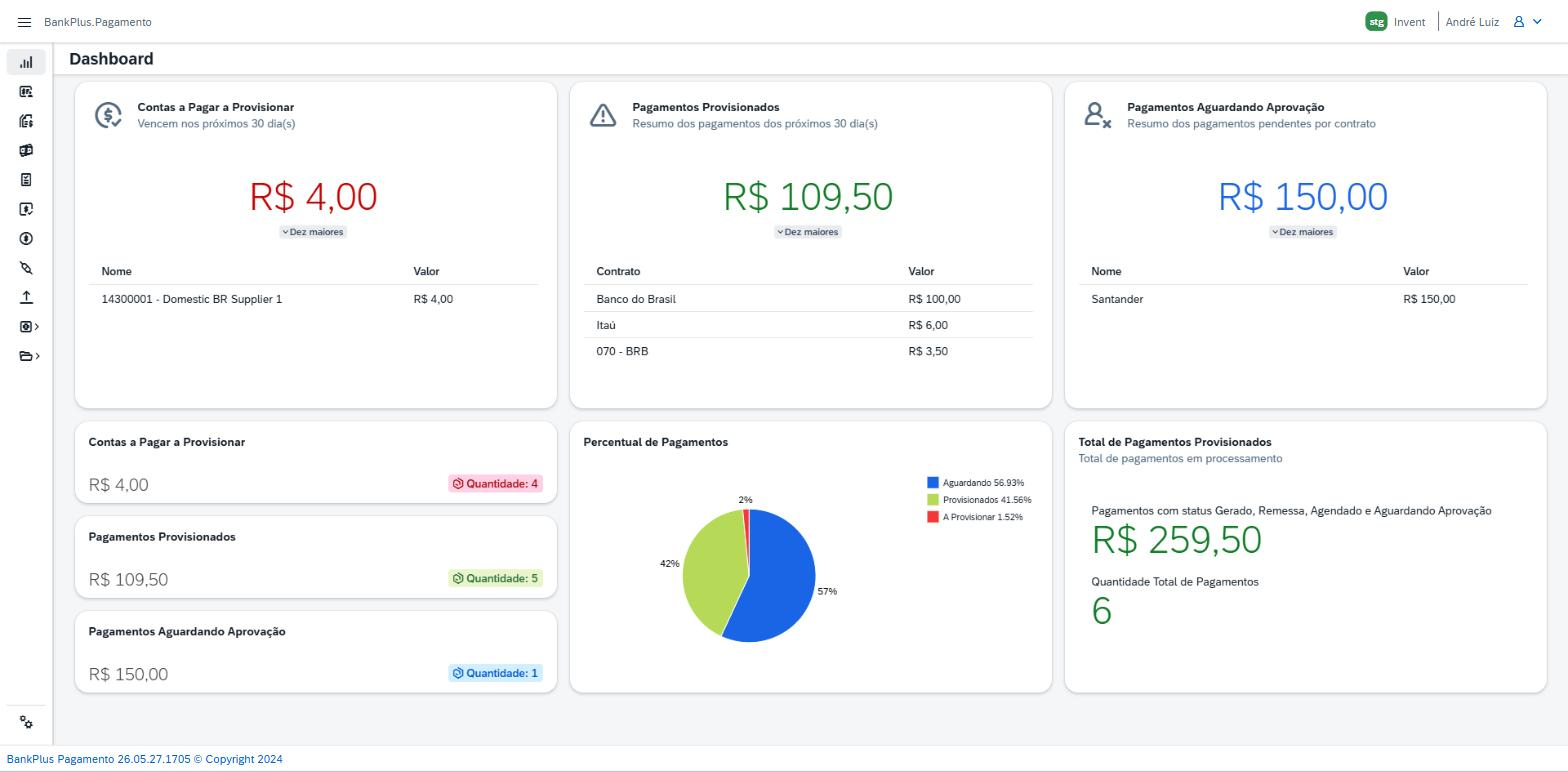
Task: Open the hamburger navigation menu
Action: tap(25, 22)
